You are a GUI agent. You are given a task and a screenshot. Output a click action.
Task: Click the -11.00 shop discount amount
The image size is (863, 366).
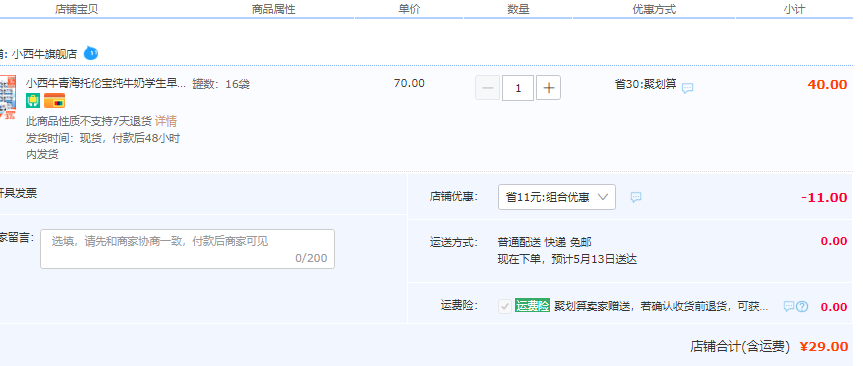[x=824, y=198]
